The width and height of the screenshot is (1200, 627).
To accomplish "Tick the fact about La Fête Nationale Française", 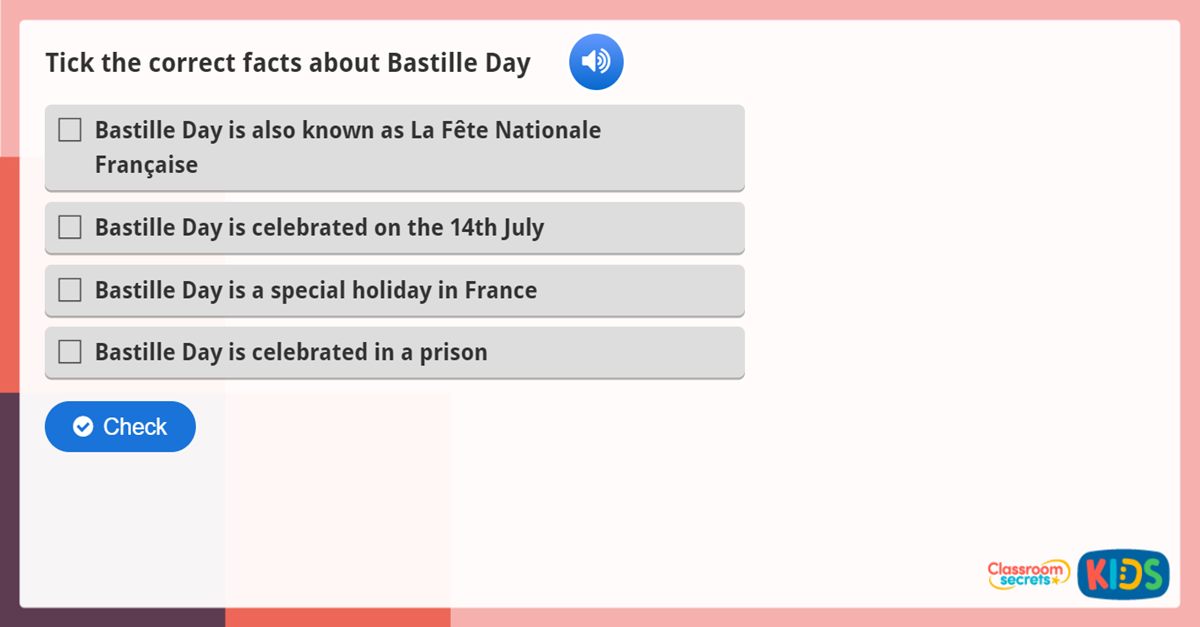I will click(x=69, y=129).
